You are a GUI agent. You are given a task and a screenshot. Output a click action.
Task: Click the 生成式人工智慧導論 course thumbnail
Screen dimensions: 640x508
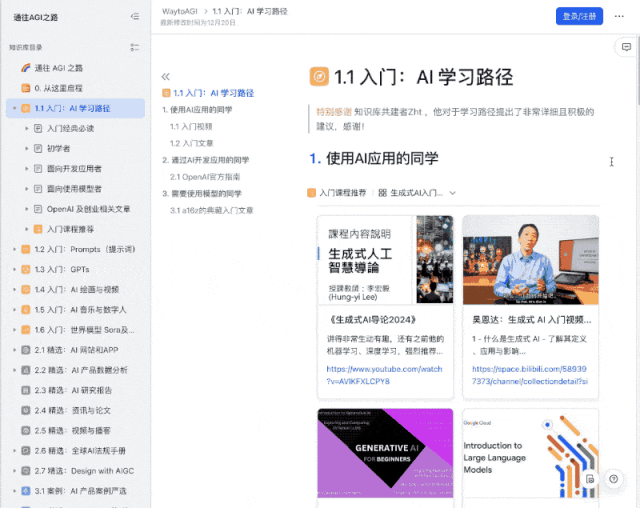(x=385, y=260)
